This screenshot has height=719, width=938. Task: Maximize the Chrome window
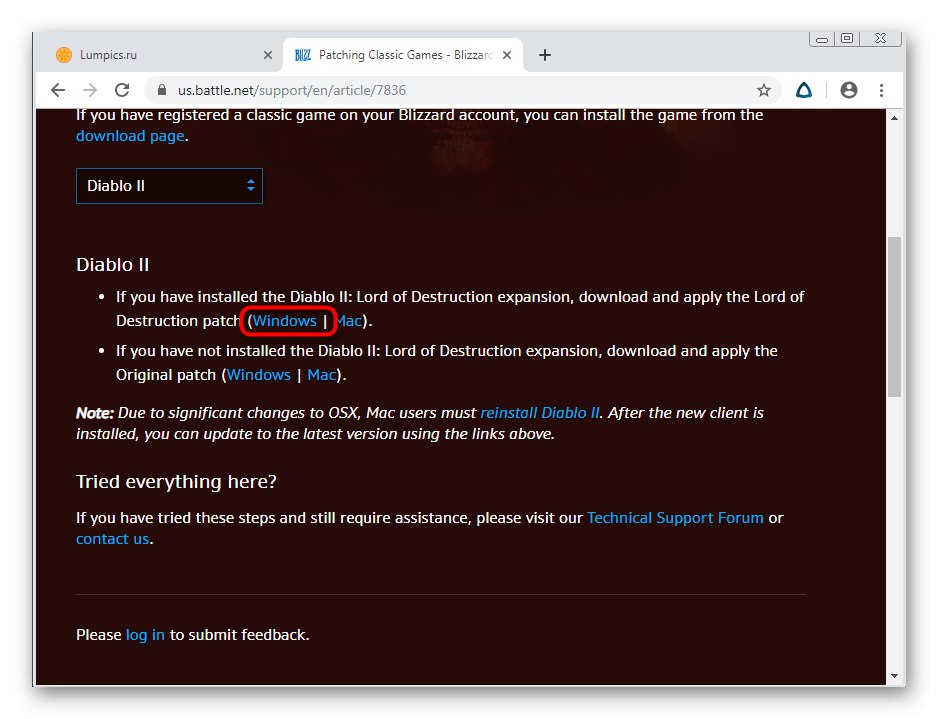(846, 38)
